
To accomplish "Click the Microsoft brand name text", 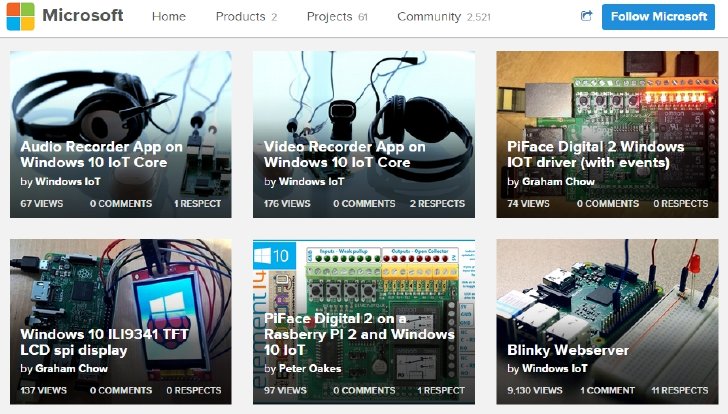I will tap(83, 15).
